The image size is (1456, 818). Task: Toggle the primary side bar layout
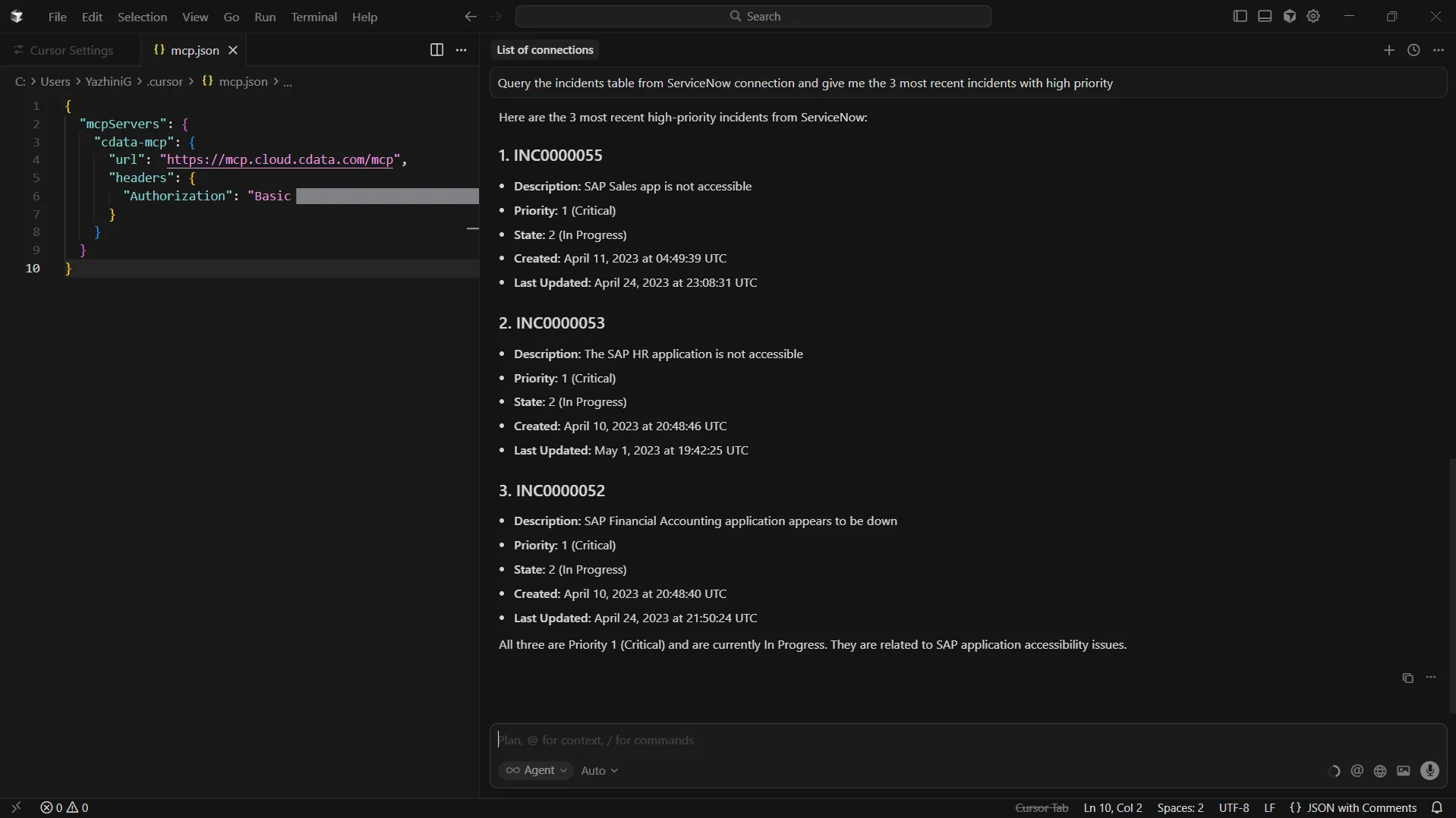pos(1240,17)
